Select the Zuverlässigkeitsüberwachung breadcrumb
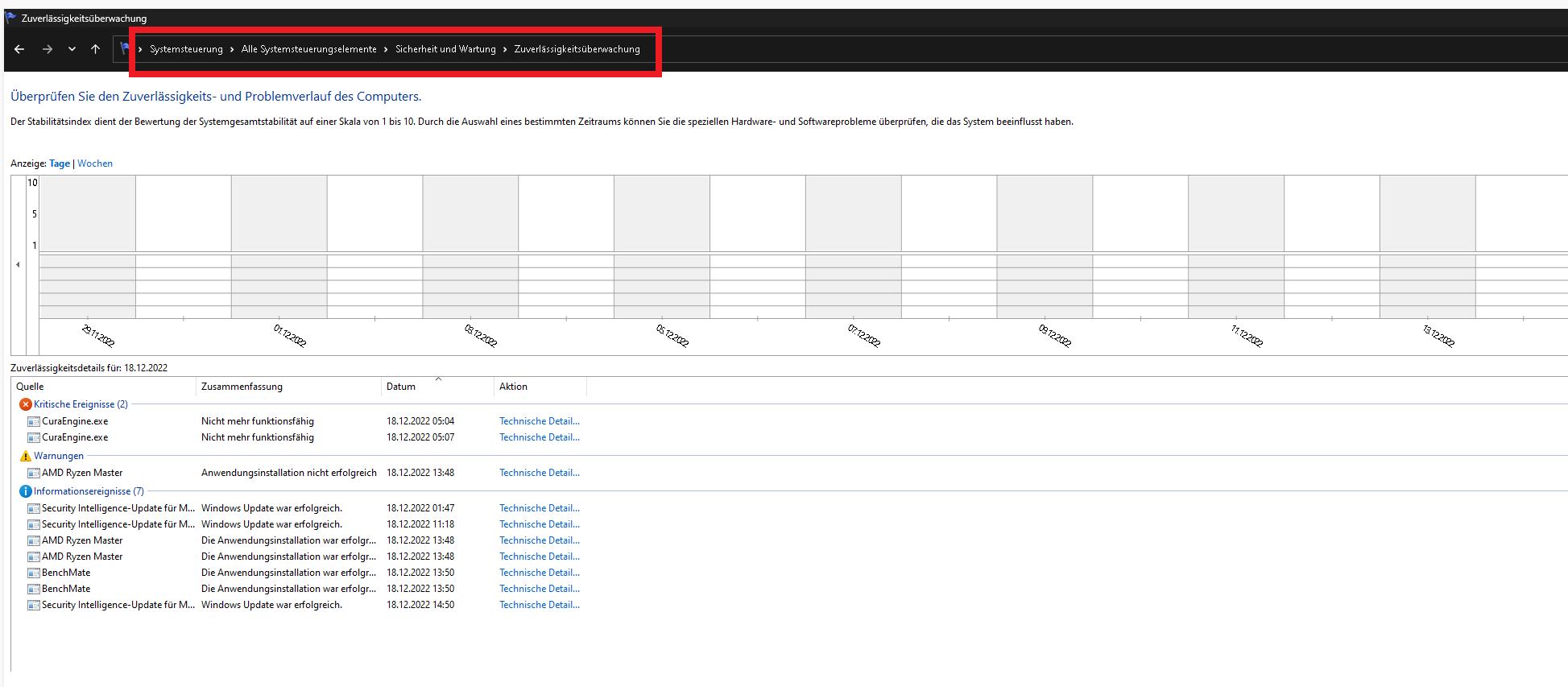This screenshot has width=1568, height=687. point(577,49)
